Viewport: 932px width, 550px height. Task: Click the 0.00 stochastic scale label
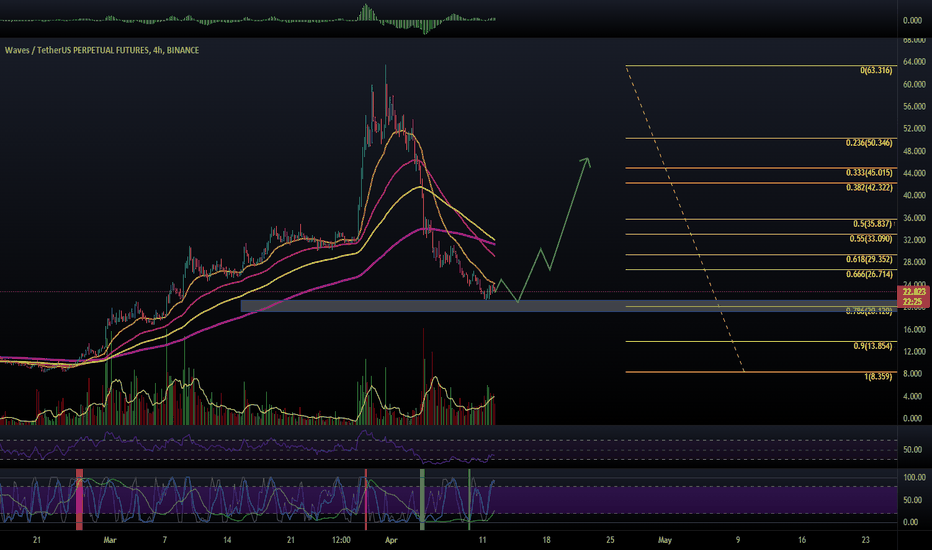[x=910, y=522]
